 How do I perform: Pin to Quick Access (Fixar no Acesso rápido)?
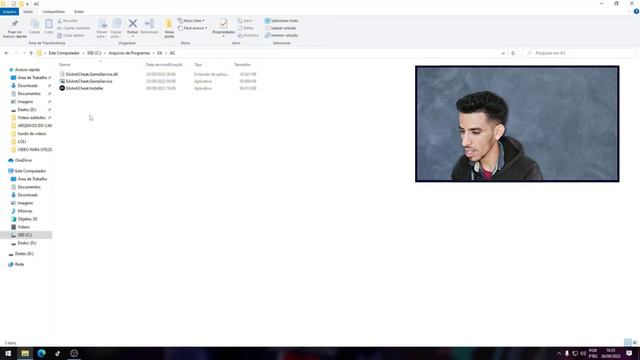tap(15, 28)
